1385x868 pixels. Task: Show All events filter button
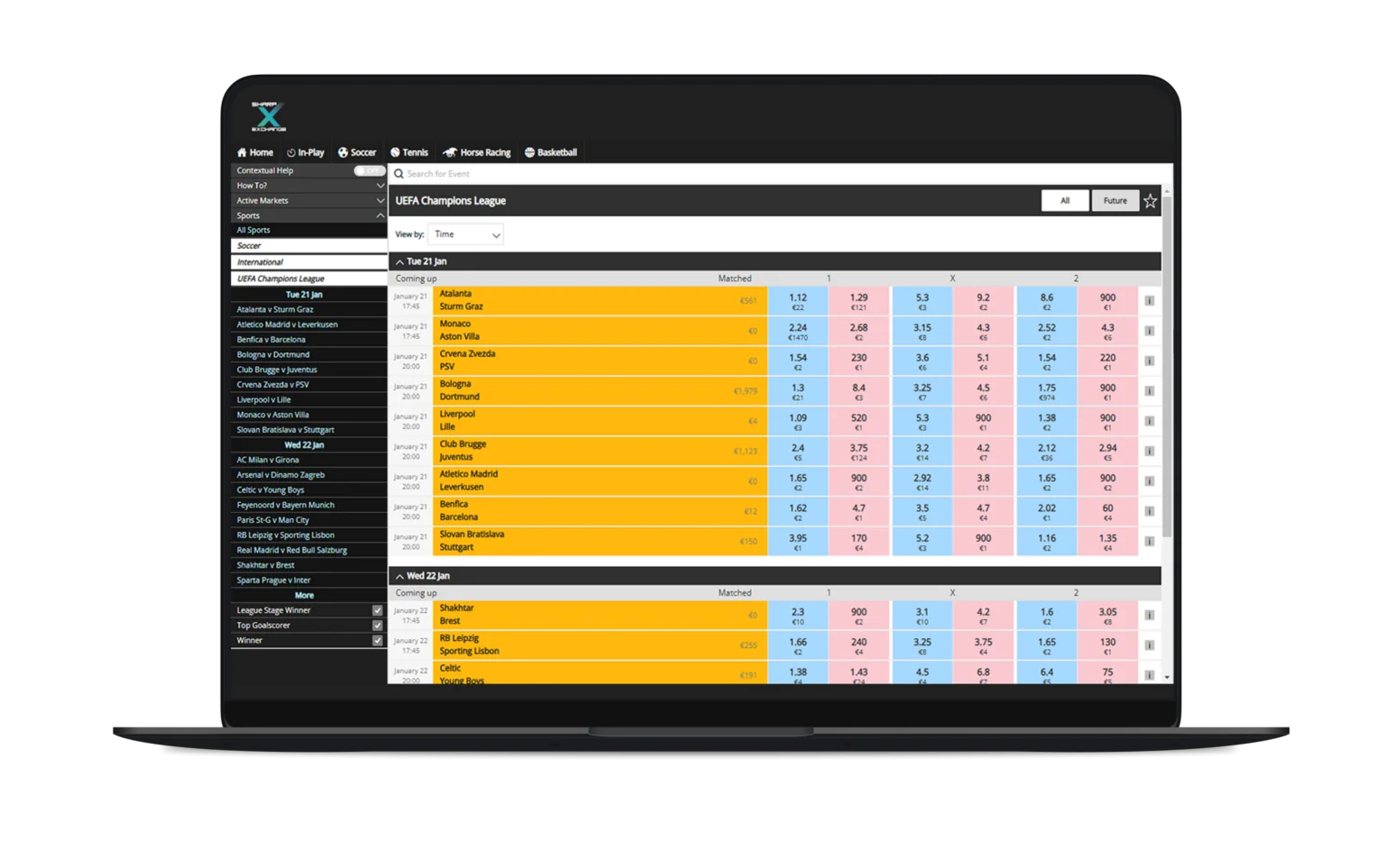pos(1065,201)
